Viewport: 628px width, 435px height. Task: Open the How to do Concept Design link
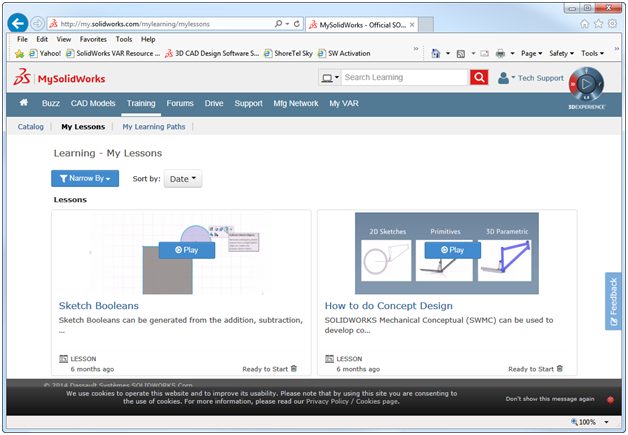(x=388, y=306)
